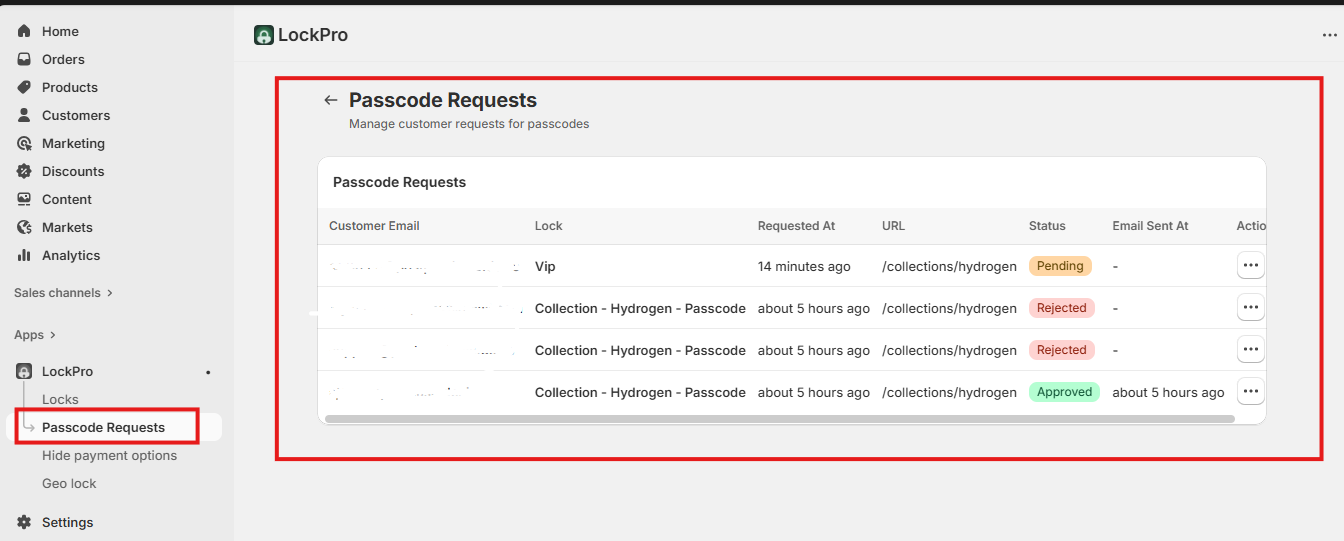Click the pin dot next to LockPro
1344x541 pixels.
208,372
